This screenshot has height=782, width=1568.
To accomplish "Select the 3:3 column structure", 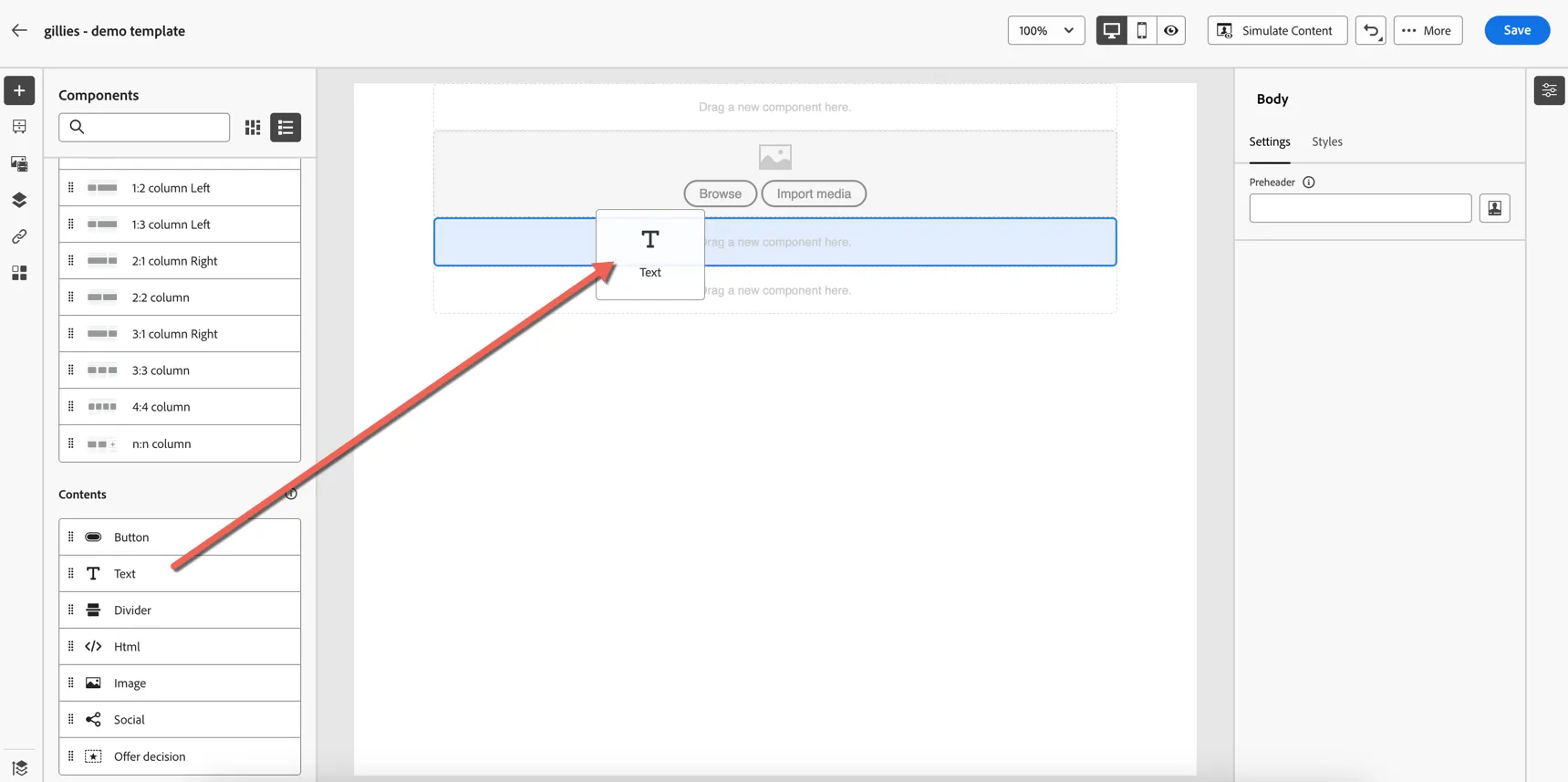I will (180, 370).
